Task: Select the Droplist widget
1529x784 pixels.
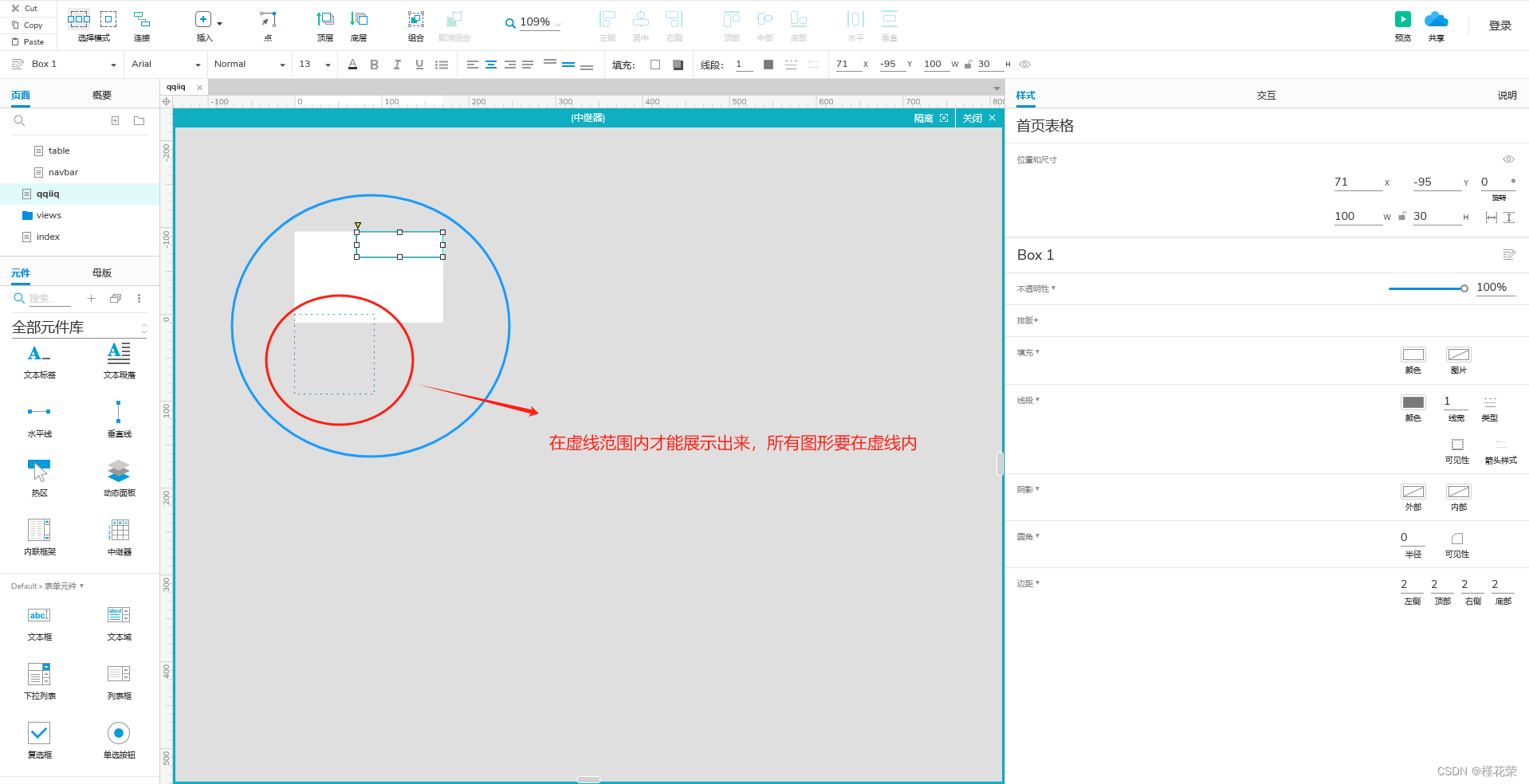Action: (x=39, y=681)
